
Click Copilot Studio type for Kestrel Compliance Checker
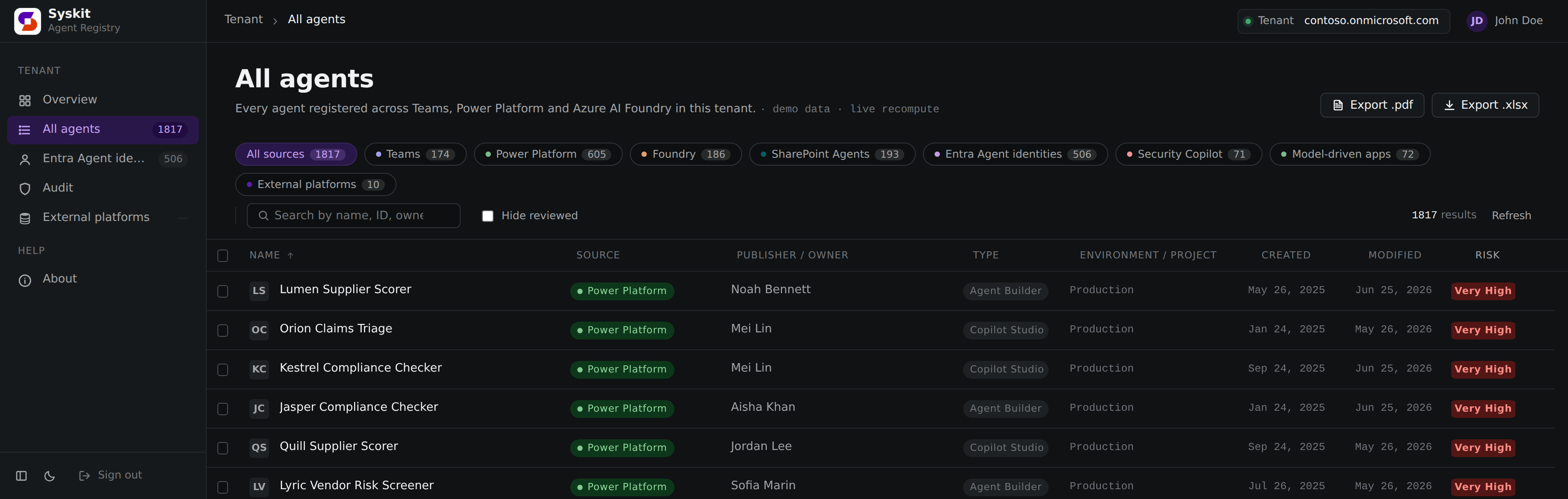[x=1005, y=369]
